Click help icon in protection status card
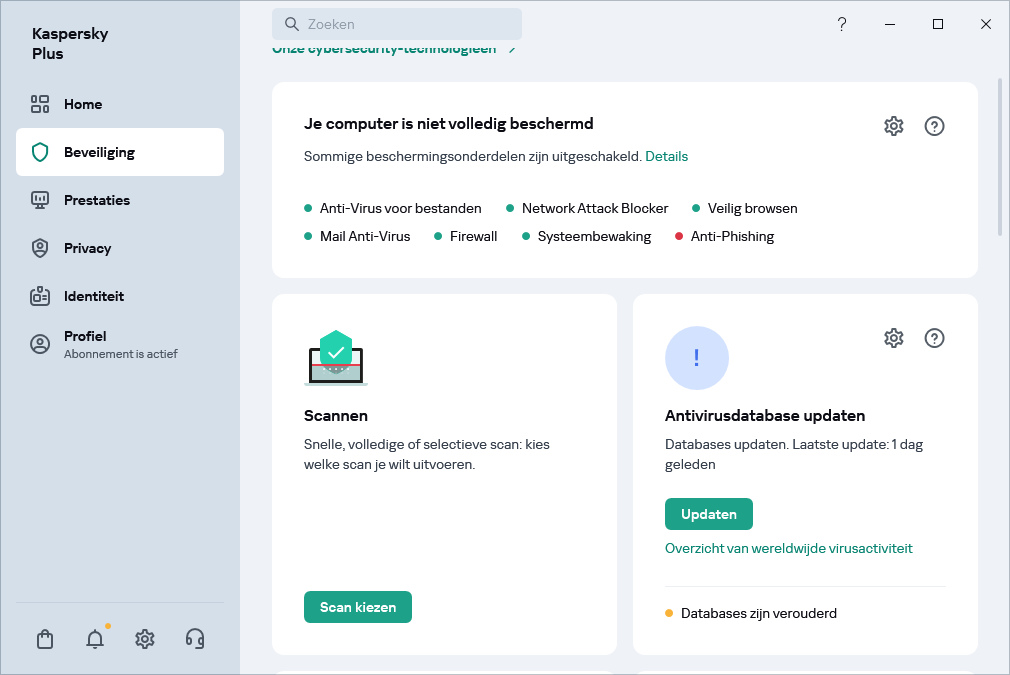The height and width of the screenshot is (675, 1010). point(934,126)
